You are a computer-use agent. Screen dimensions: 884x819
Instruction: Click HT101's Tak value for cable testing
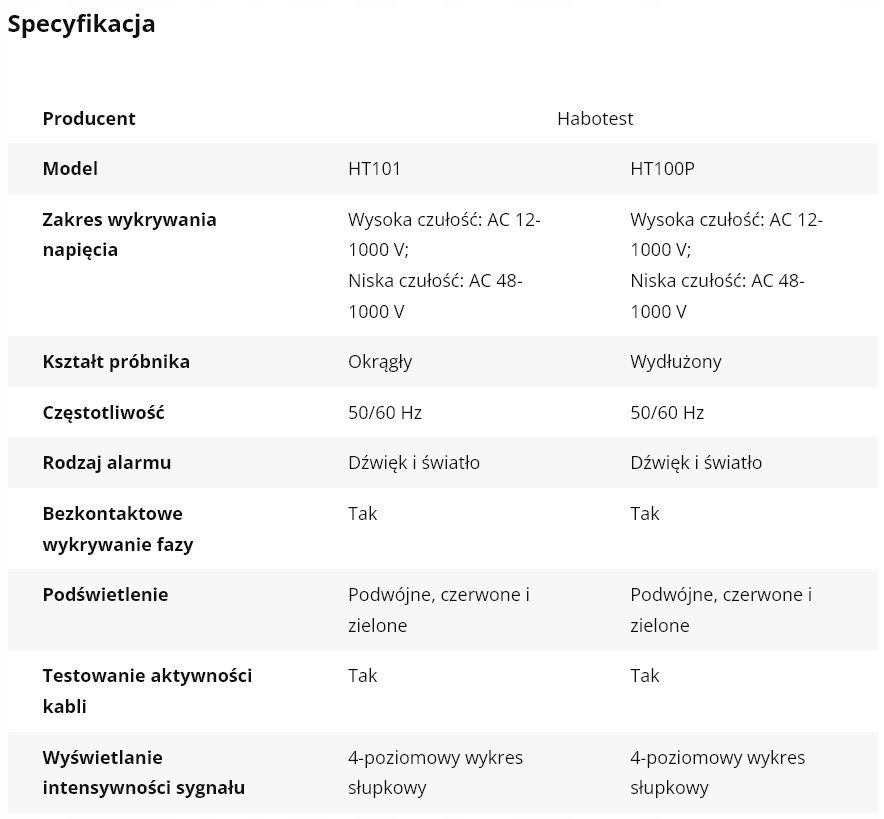click(x=363, y=676)
